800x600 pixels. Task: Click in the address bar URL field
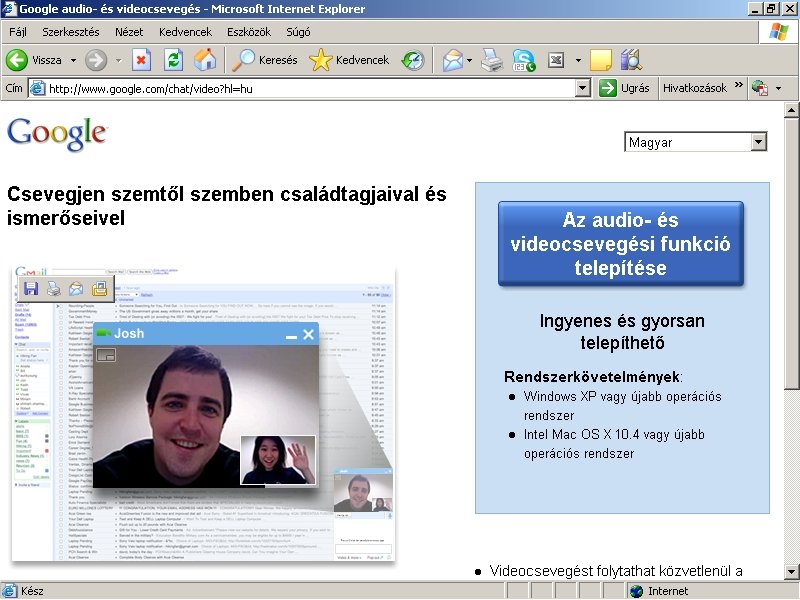click(x=311, y=88)
